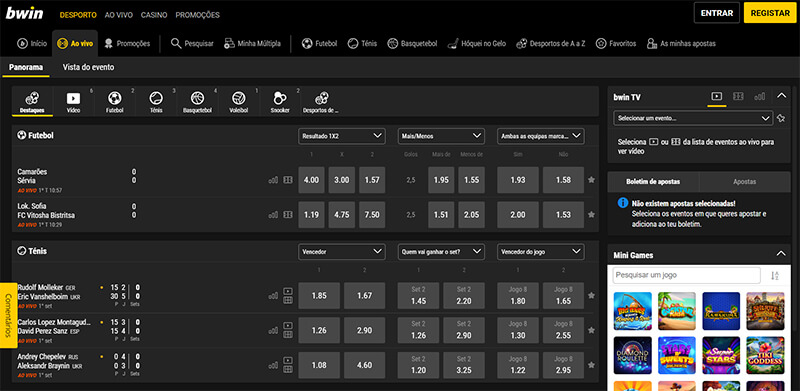Open the Vencedor do jogo dropdown
Screen dimensions: 800x391
541,252
